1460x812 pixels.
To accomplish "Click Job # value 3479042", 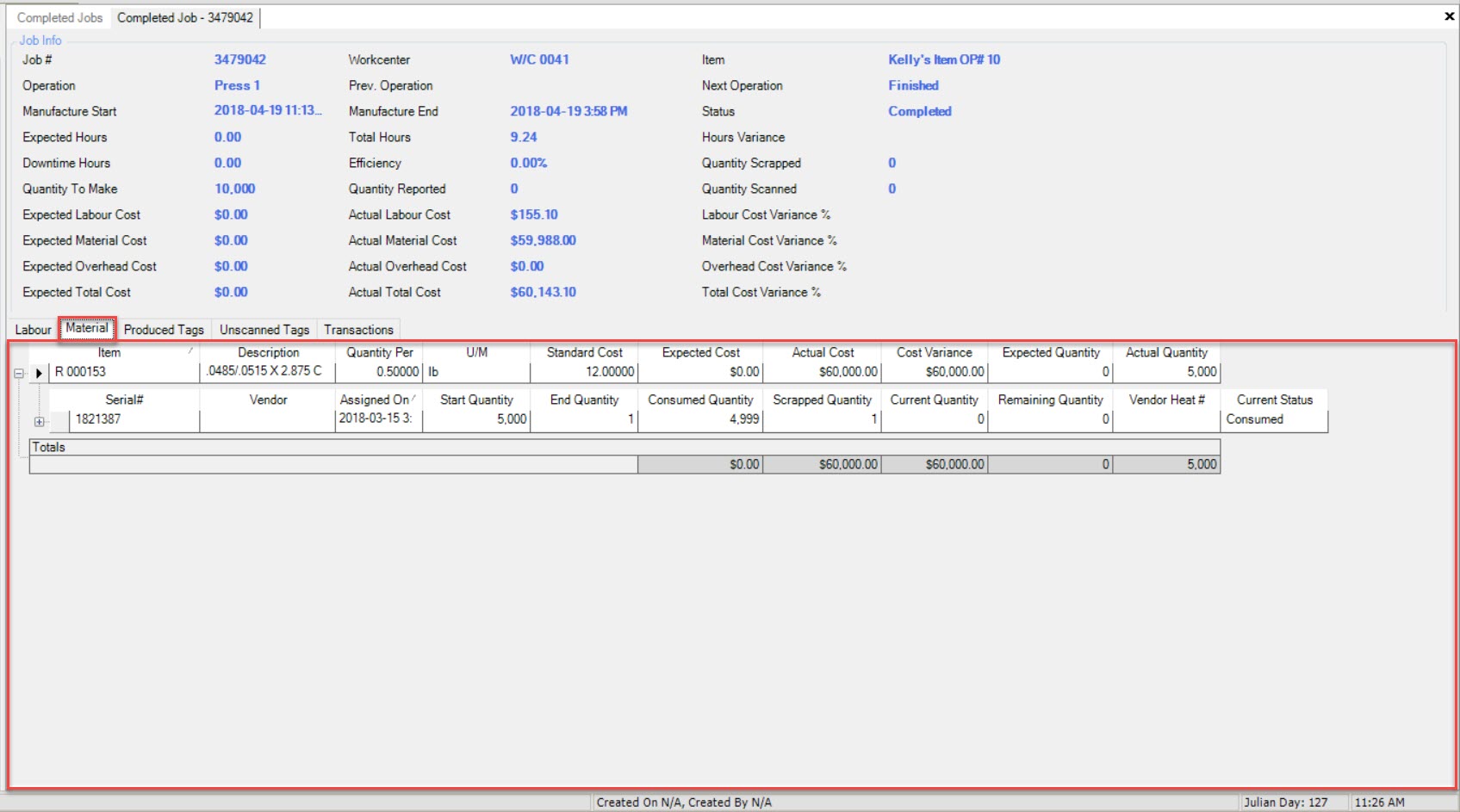I will [240, 59].
